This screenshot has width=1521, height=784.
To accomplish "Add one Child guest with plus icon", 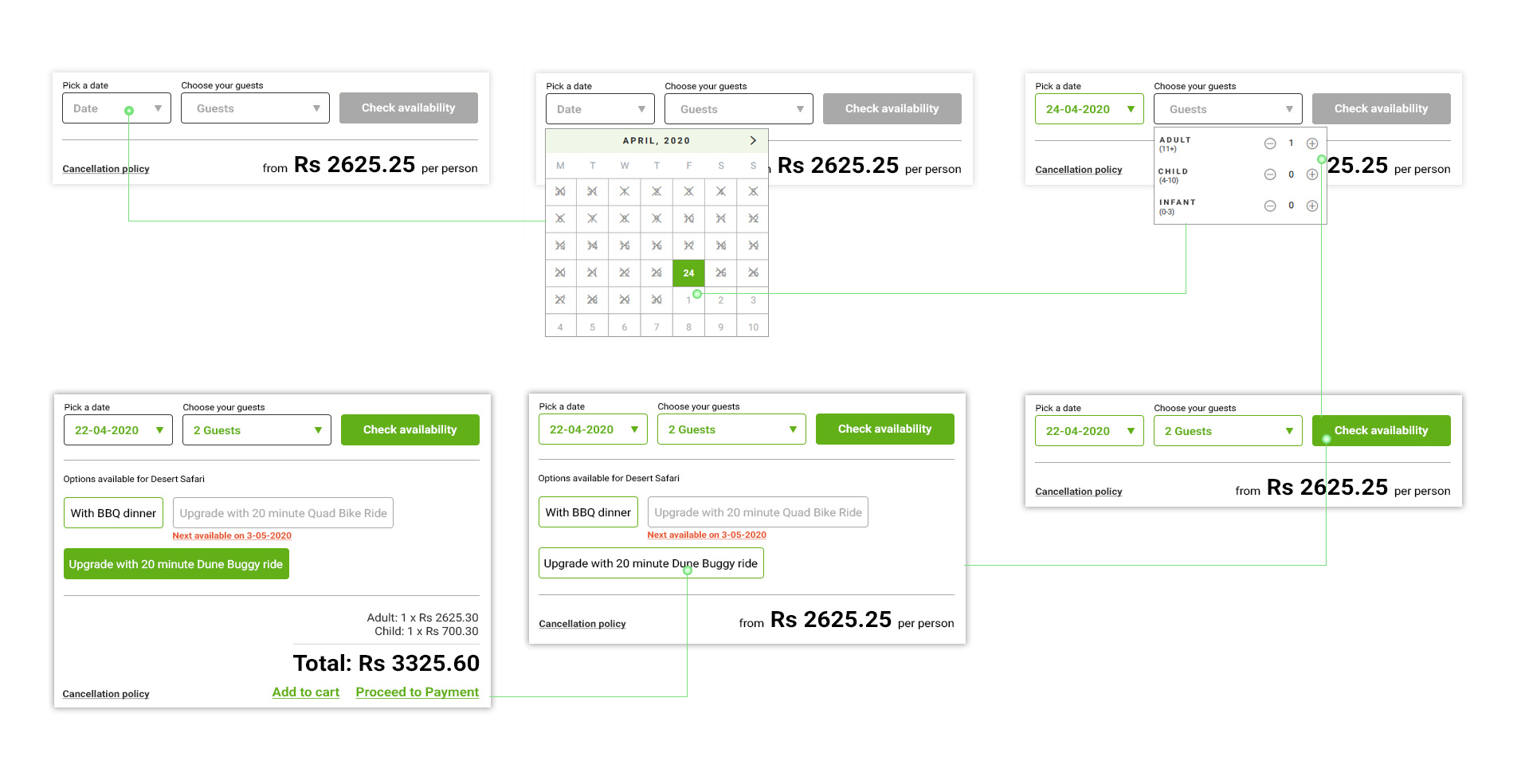I will (x=1311, y=174).
